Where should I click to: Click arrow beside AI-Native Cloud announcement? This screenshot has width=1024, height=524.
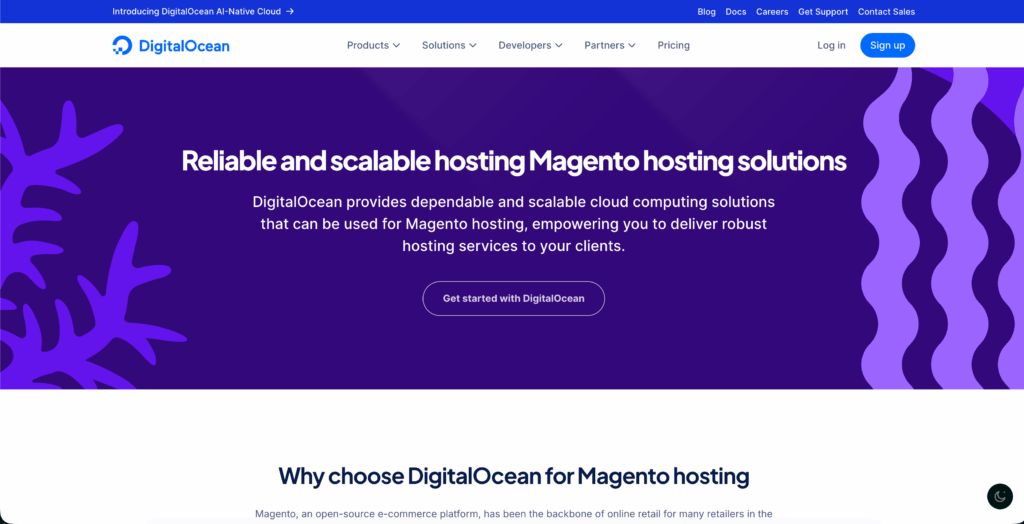[x=290, y=11]
